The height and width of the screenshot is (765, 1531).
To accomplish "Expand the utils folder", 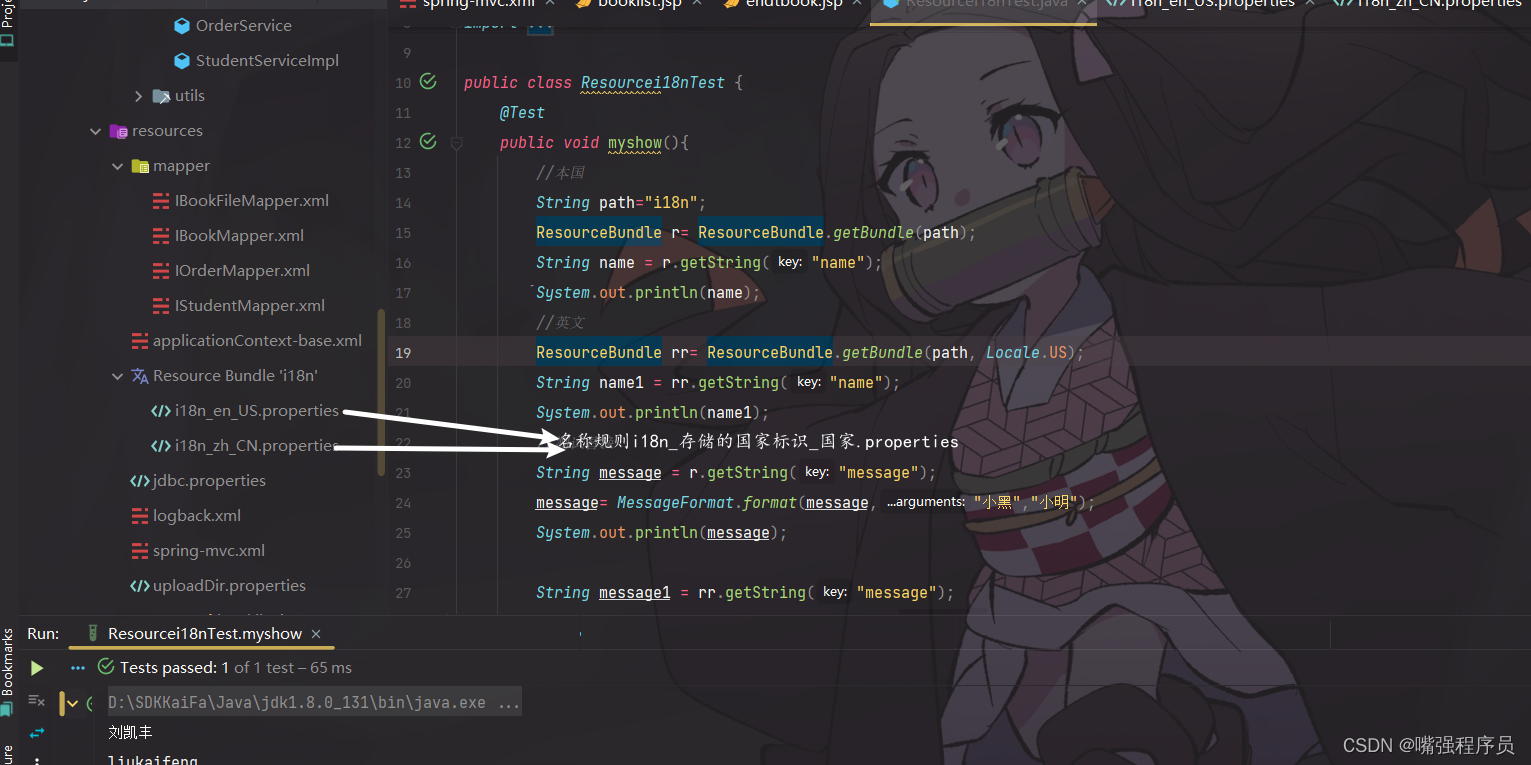I will point(139,96).
